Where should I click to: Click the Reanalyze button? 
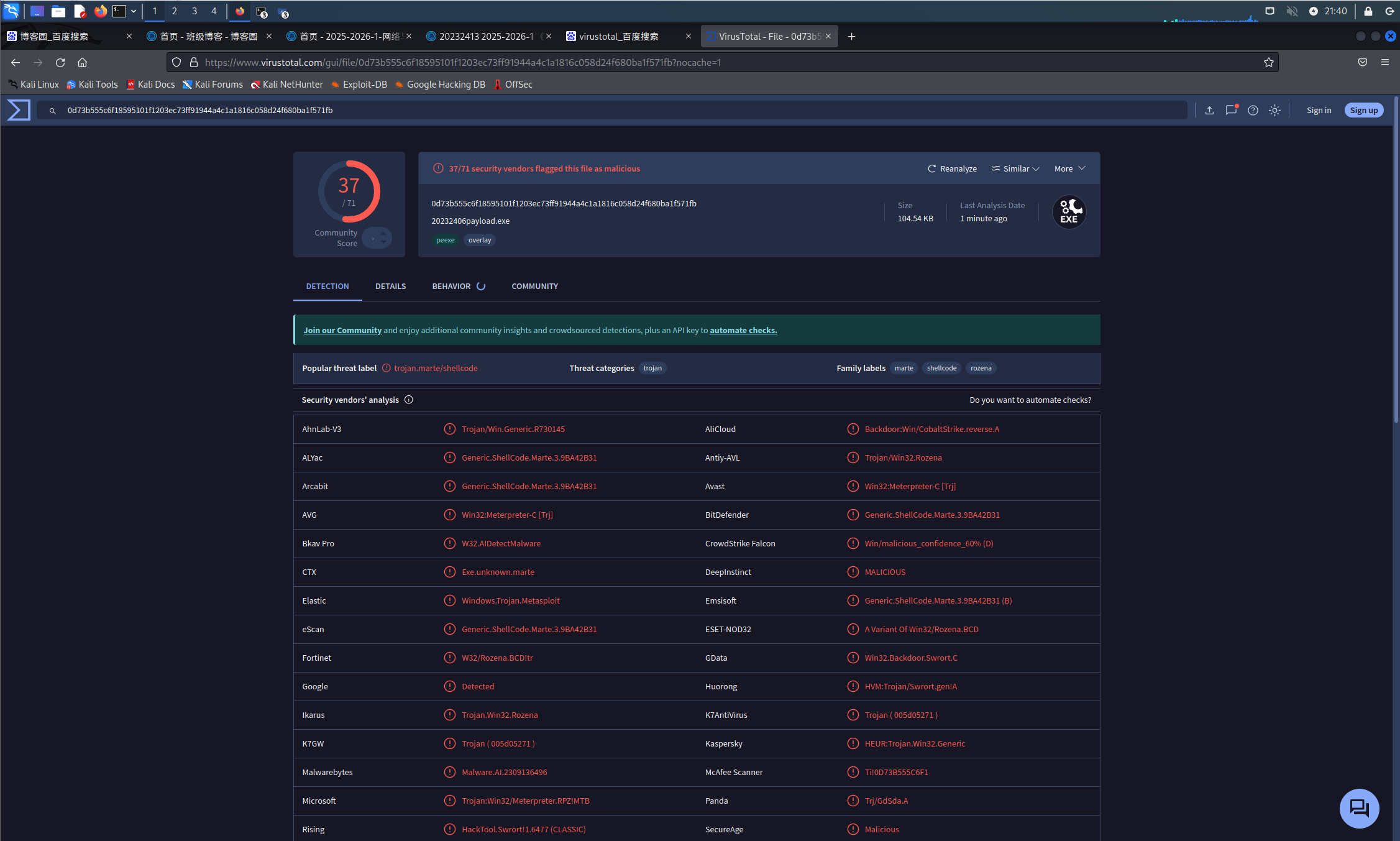click(952, 168)
